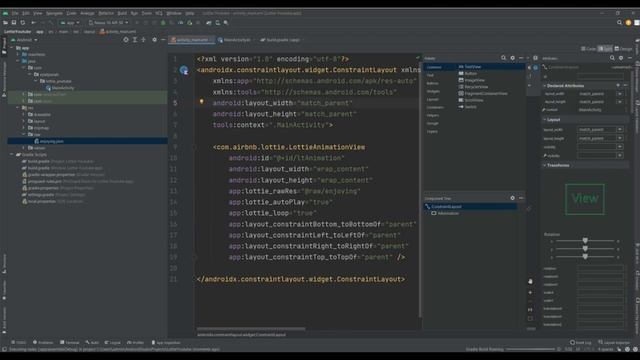Switch editor to Code view mode
The height and width of the screenshot is (360, 640).
tap(589, 49)
